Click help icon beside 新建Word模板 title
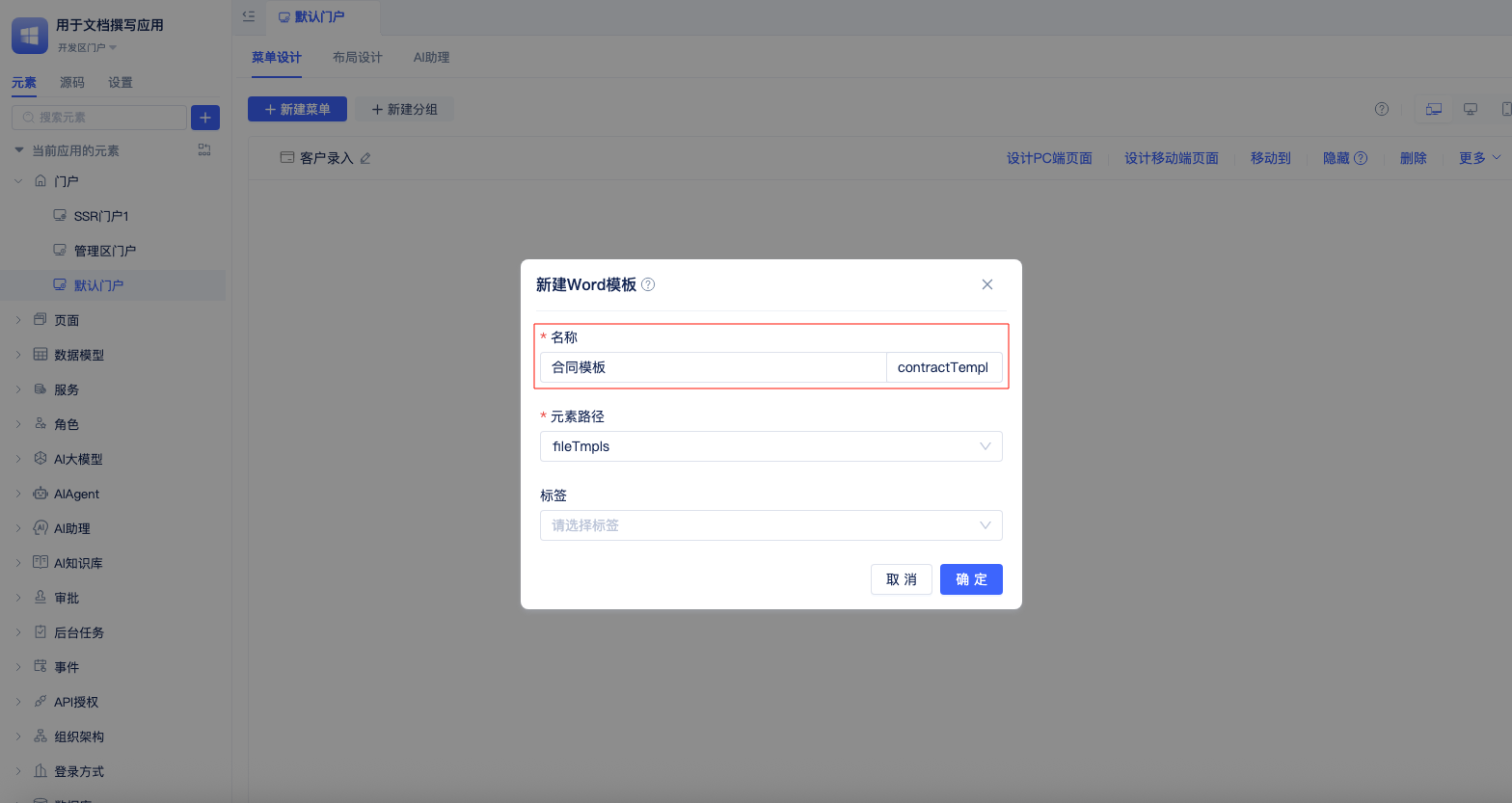1512x803 pixels. (x=648, y=284)
